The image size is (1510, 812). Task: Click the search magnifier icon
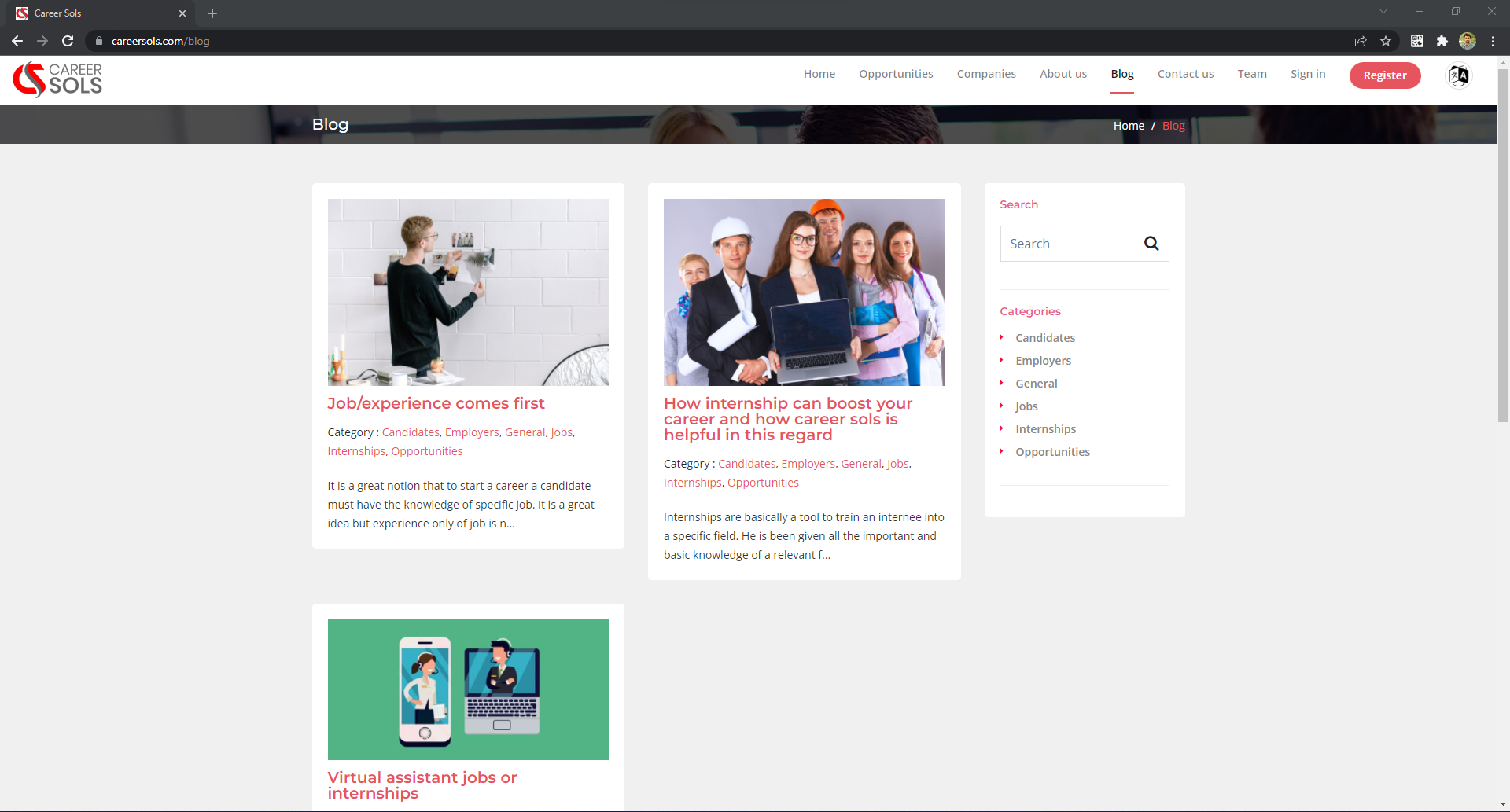point(1151,244)
